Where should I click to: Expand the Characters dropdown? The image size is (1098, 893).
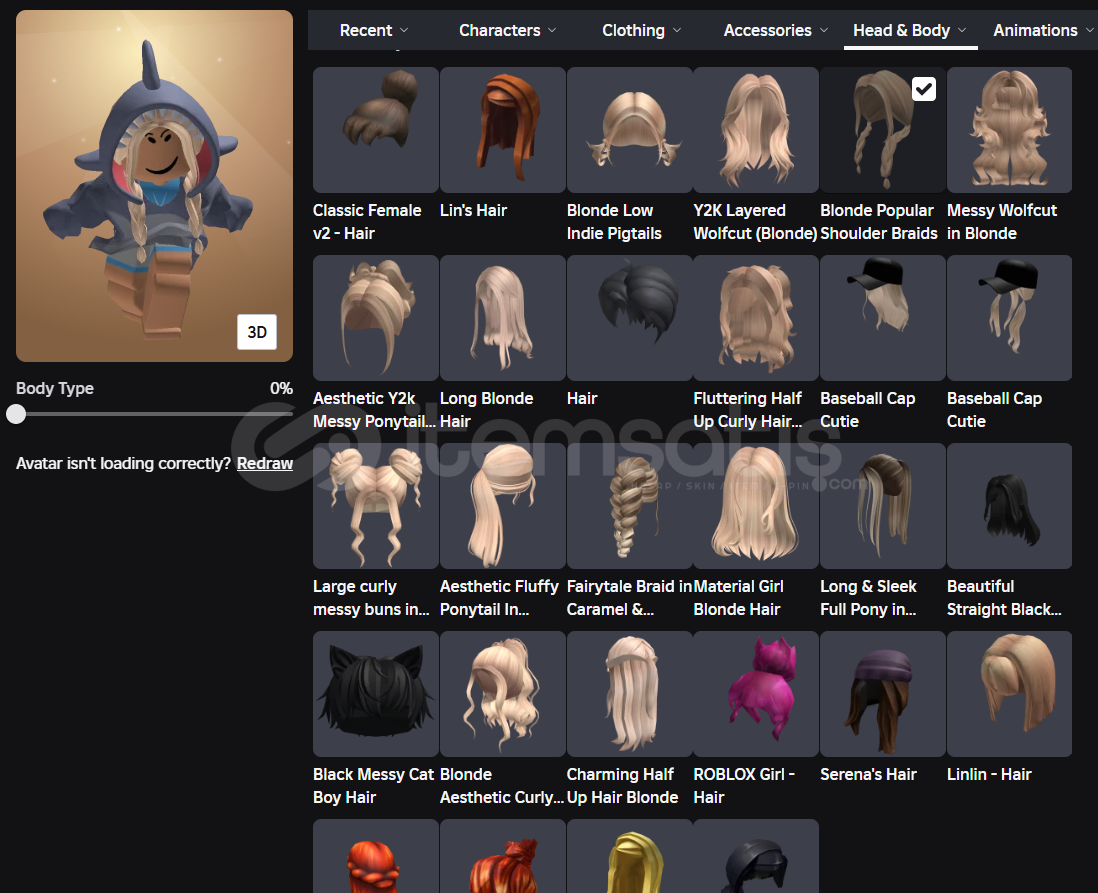pos(507,30)
